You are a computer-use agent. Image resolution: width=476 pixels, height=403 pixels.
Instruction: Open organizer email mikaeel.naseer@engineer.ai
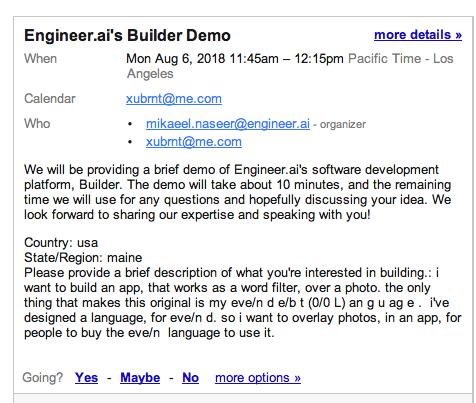point(228,124)
